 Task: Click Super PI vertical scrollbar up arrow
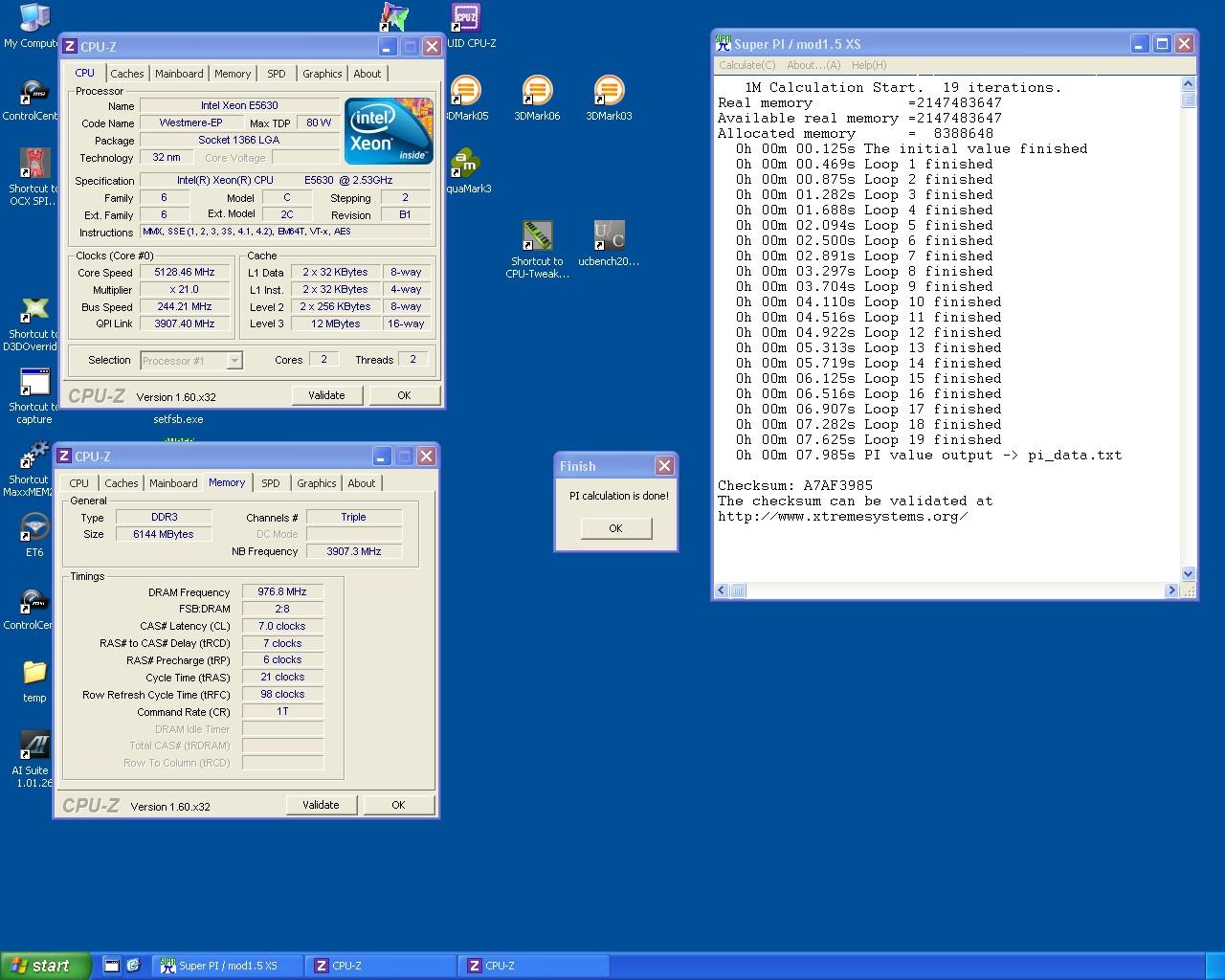(1189, 84)
